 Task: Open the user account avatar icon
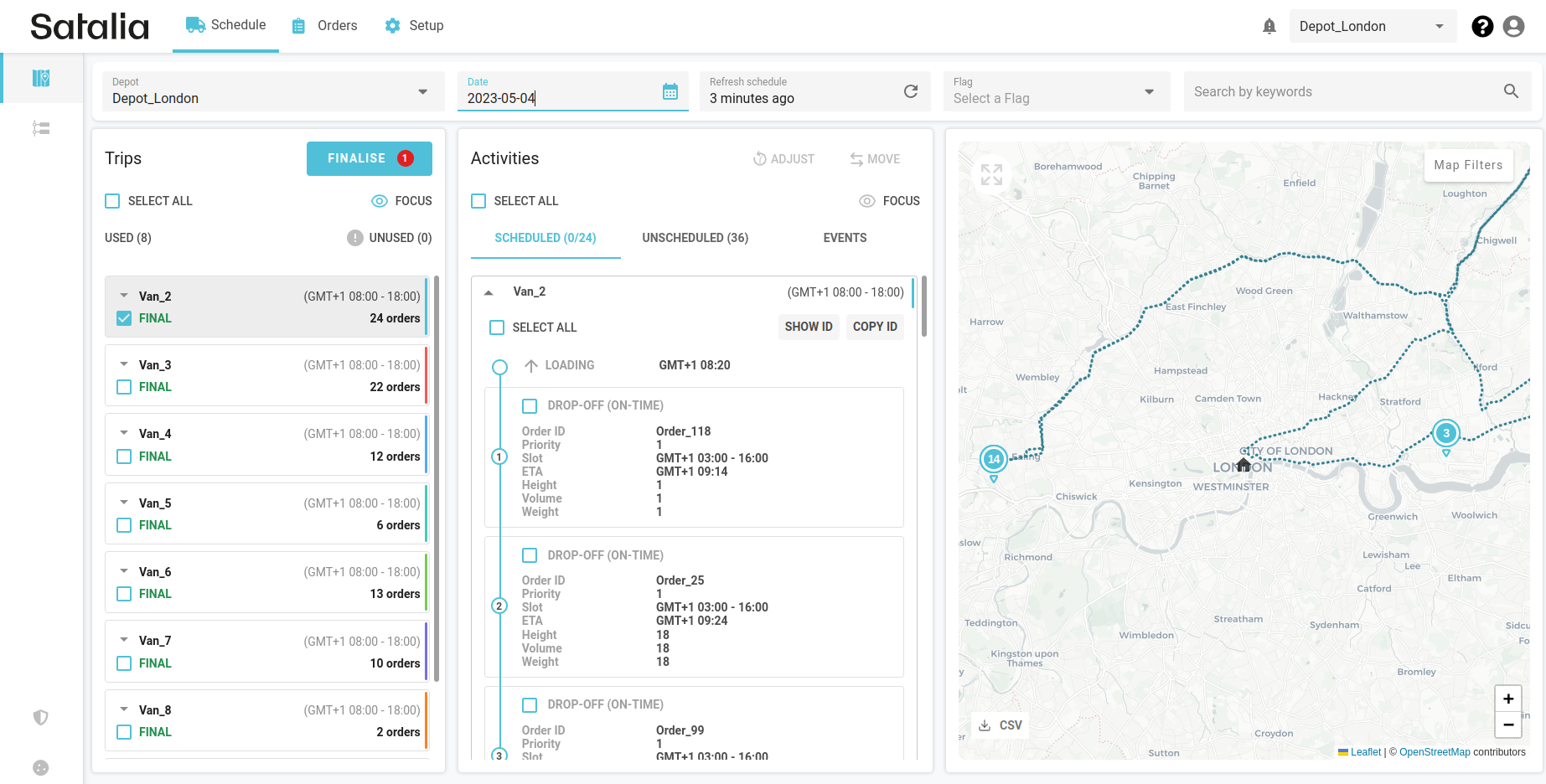pyautogui.click(x=1513, y=27)
